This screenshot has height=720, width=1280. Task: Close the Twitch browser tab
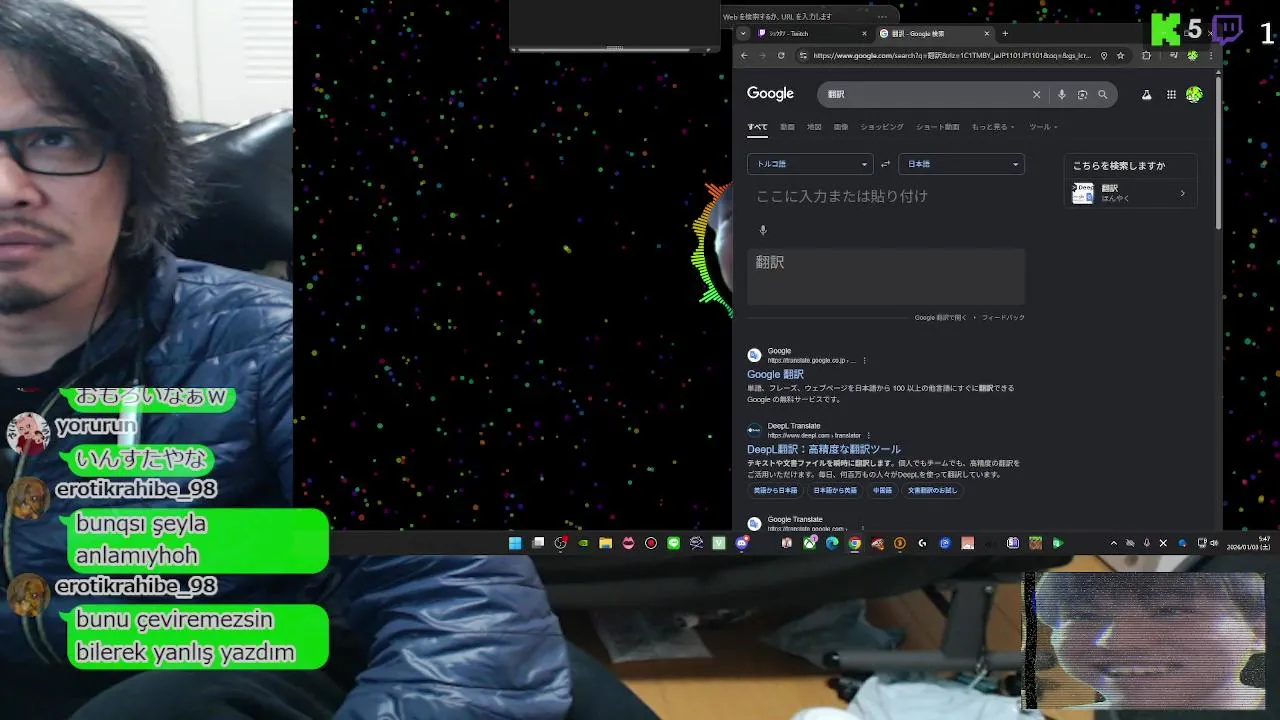(x=864, y=33)
